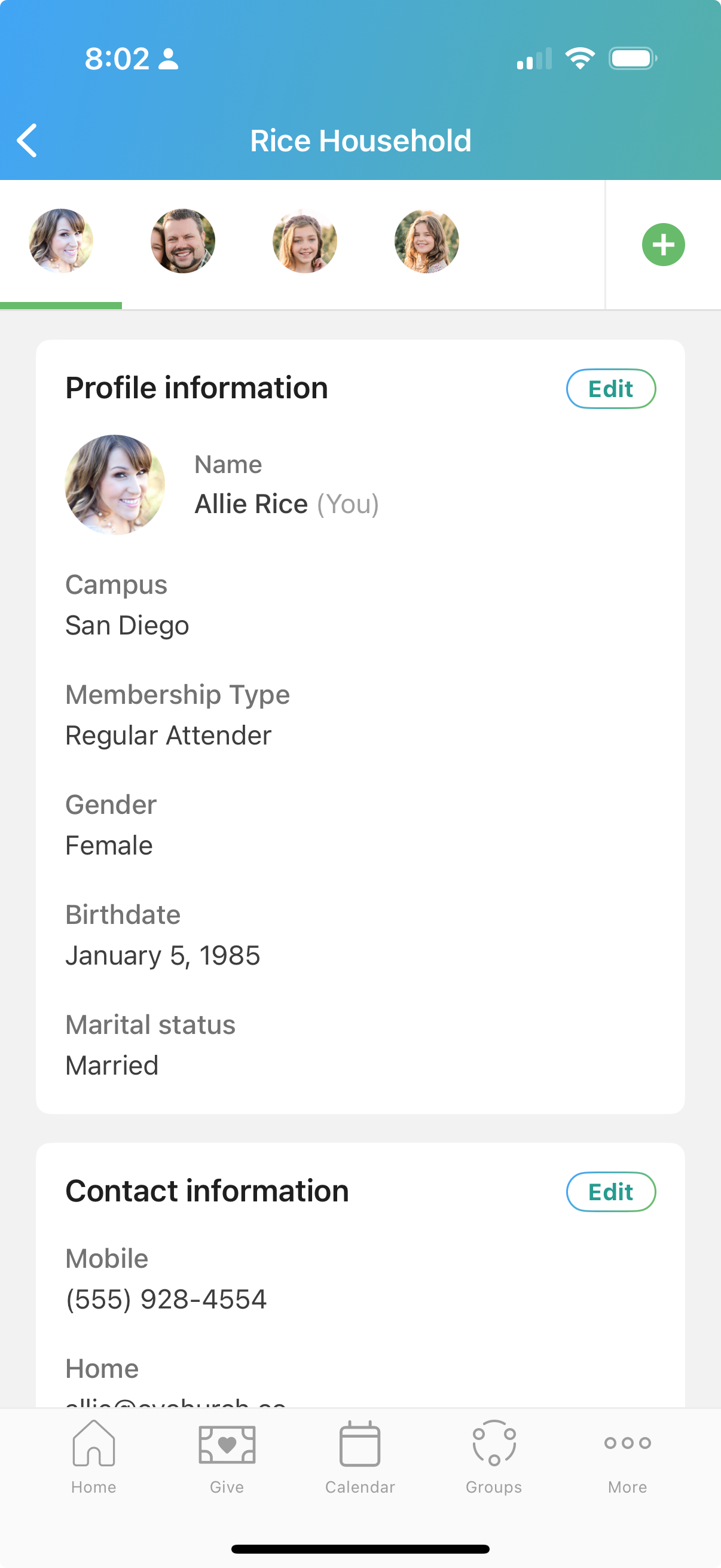Select the bearded man's avatar
Image resolution: width=721 pixels, height=1568 pixels.
click(183, 241)
